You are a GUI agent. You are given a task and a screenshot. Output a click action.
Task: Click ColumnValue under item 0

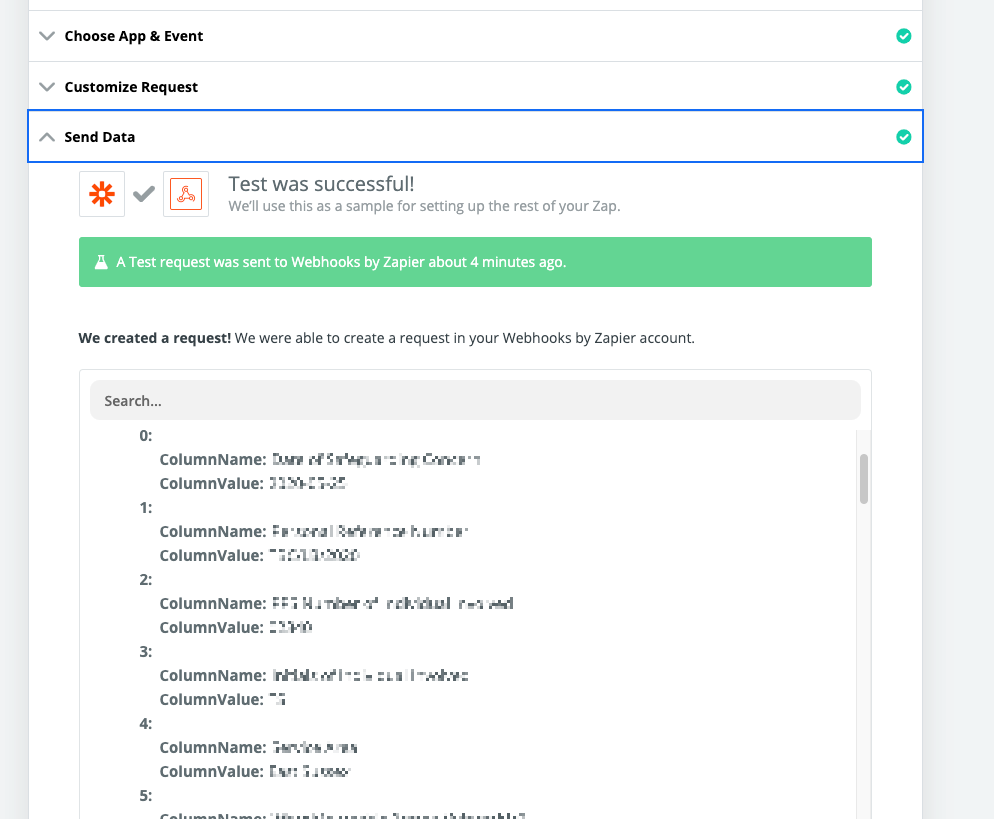coord(212,484)
